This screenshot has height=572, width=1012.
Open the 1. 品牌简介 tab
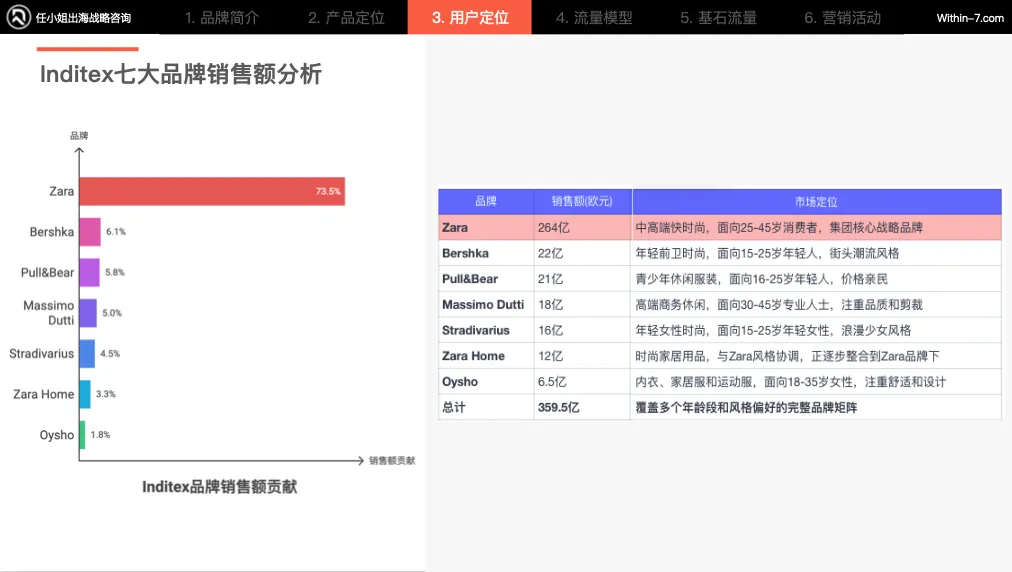221,17
